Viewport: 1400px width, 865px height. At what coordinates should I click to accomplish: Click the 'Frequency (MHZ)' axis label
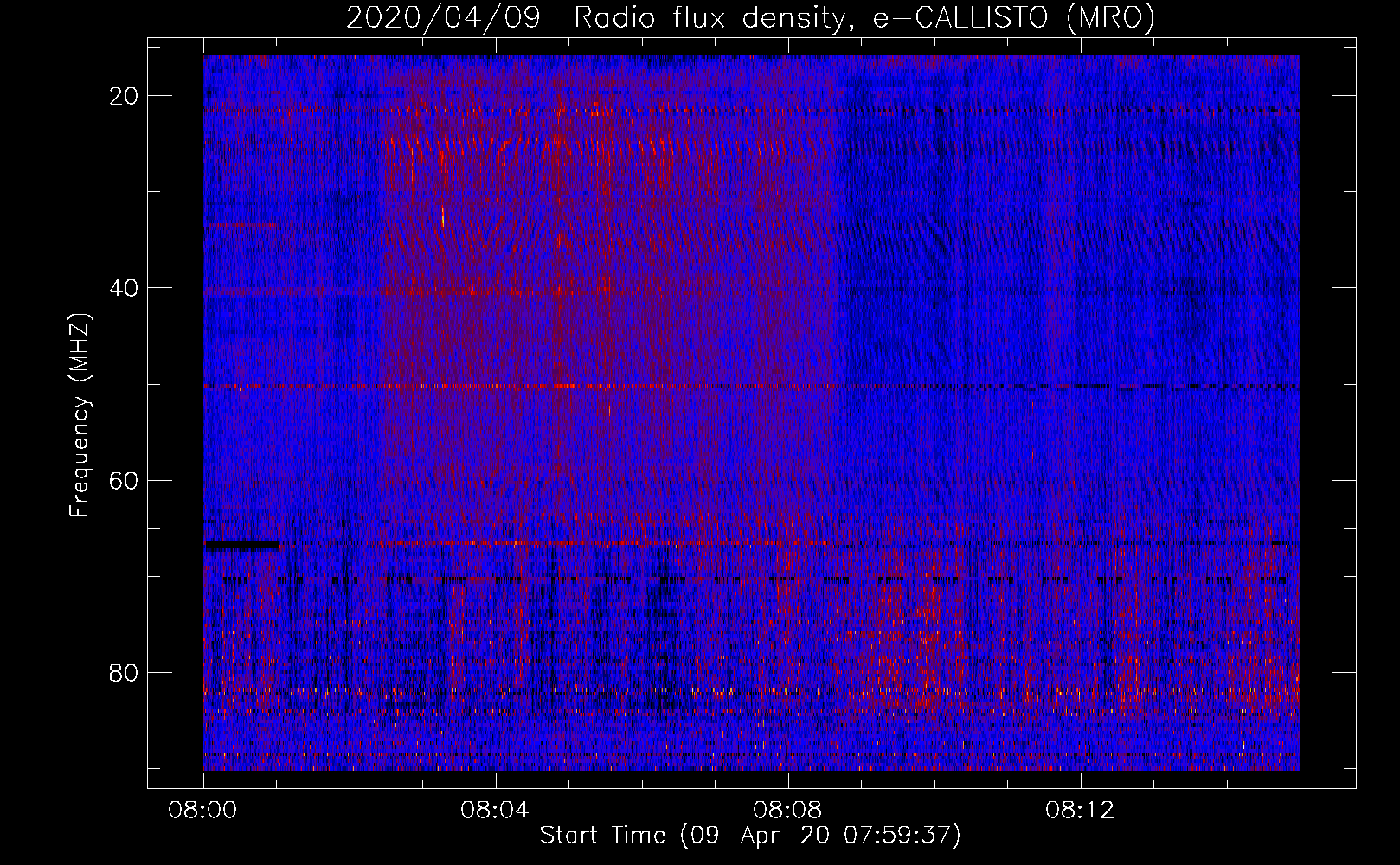point(80,415)
